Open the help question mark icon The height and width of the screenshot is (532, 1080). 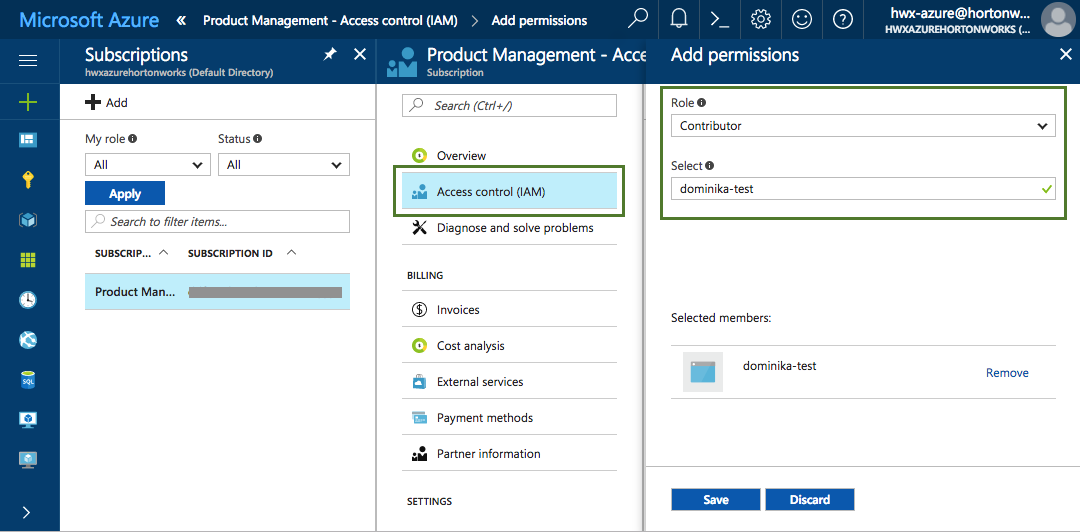click(843, 19)
